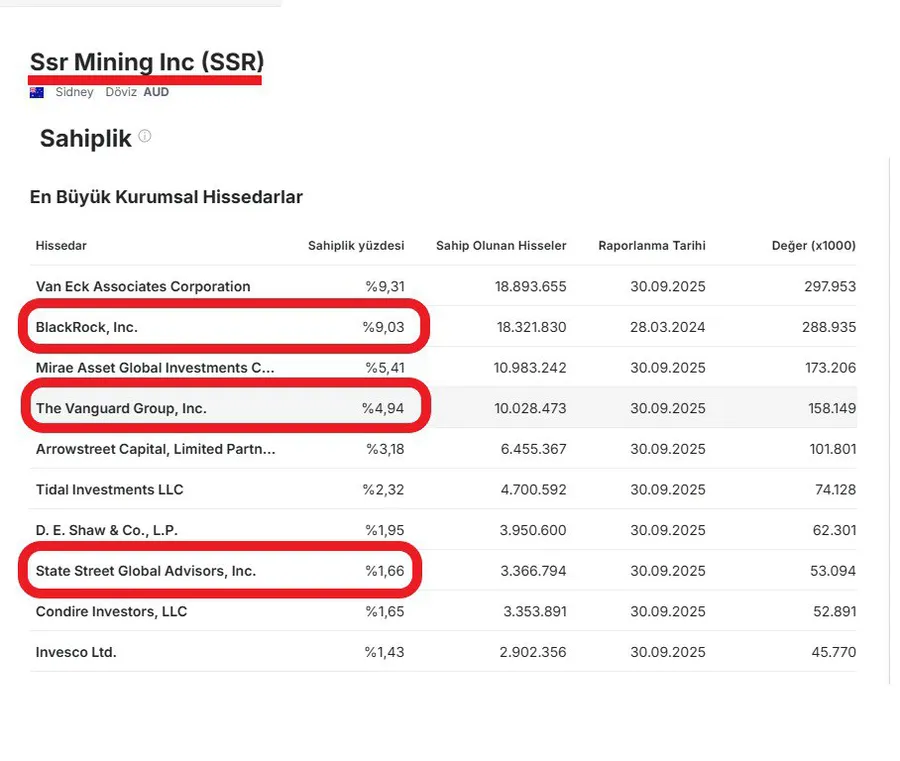
Task: Sort by Sahiplik yüzdesi column header
Action: 356,246
